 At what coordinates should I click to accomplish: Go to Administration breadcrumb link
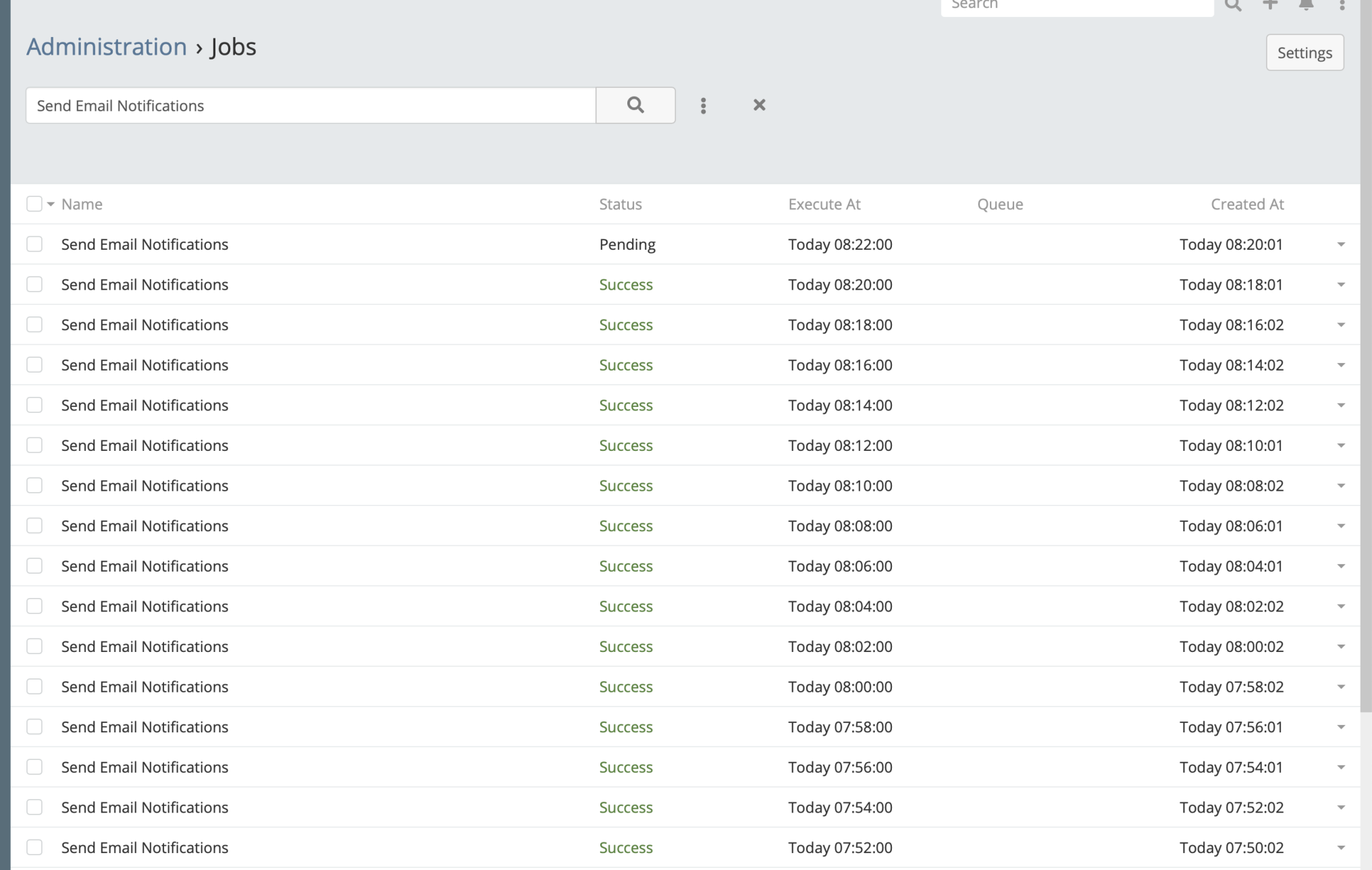(107, 47)
